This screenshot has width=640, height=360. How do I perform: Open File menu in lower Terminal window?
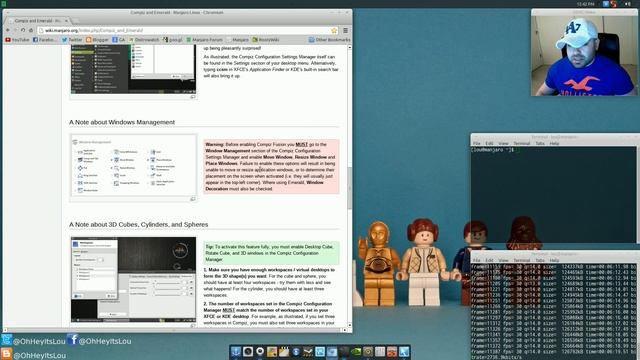477,260
